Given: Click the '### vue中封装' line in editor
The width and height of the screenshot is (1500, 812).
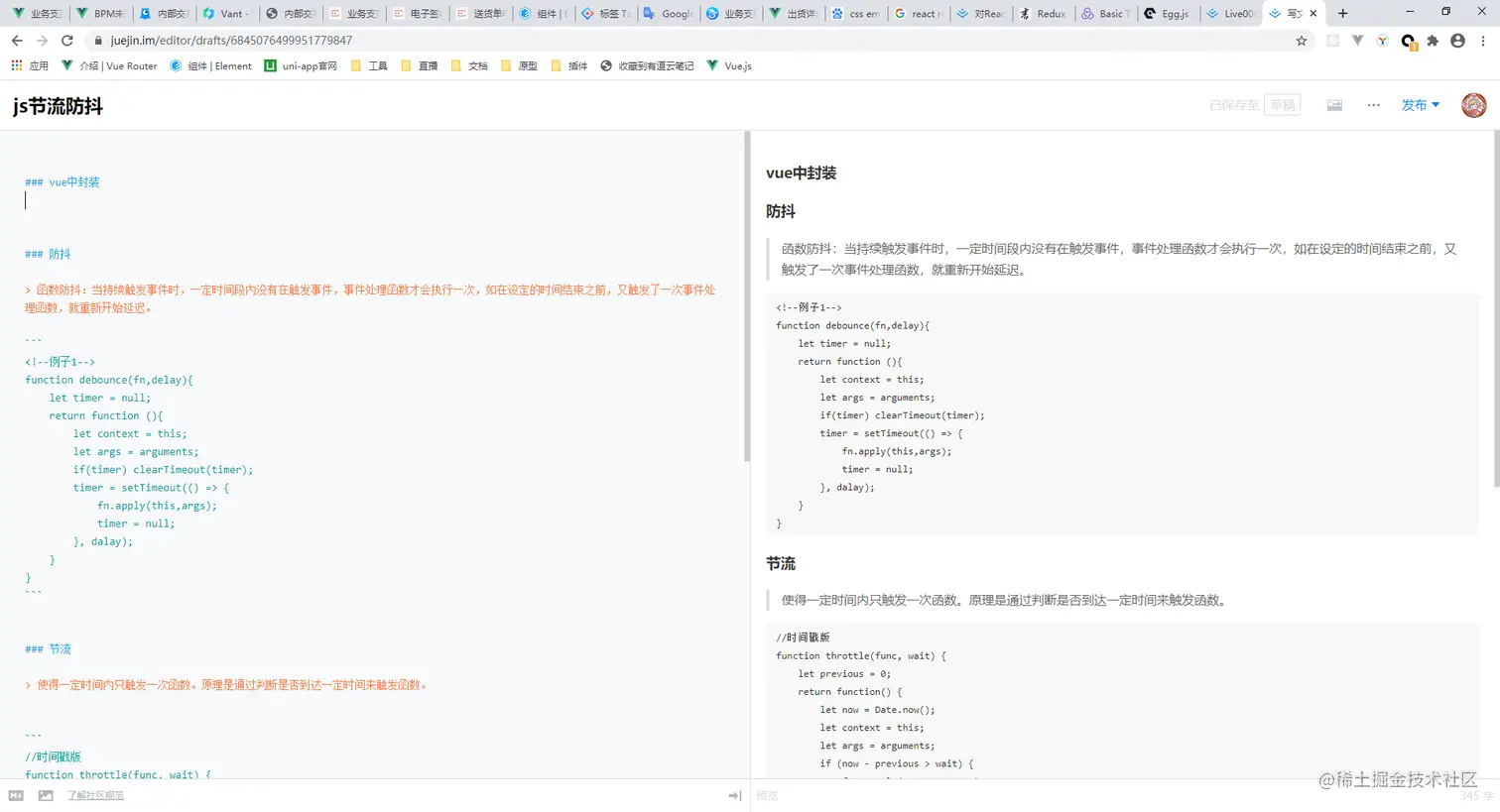Looking at the screenshot, I should (x=62, y=182).
